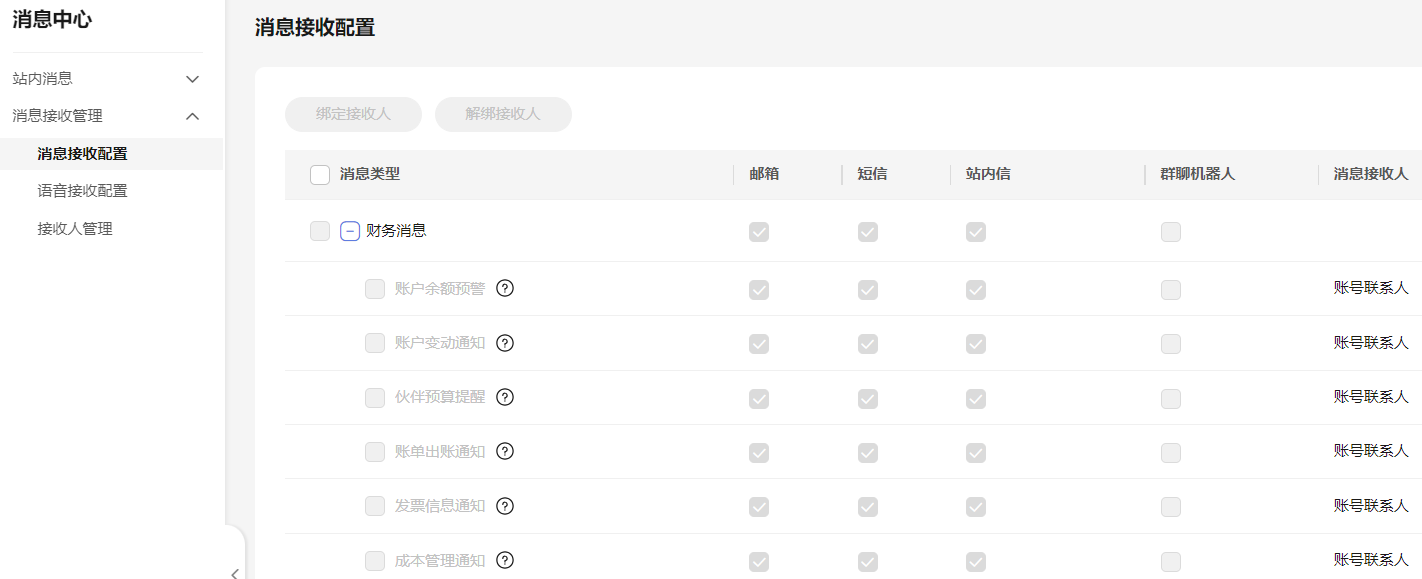The image size is (1422, 579).
Task: Toggle 短信 checkbox for 账单出账通知
Action: click(x=868, y=453)
